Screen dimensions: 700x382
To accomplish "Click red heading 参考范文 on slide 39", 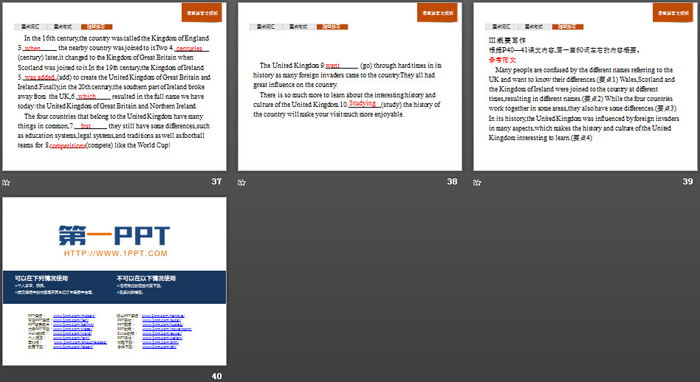I will coord(502,60).
